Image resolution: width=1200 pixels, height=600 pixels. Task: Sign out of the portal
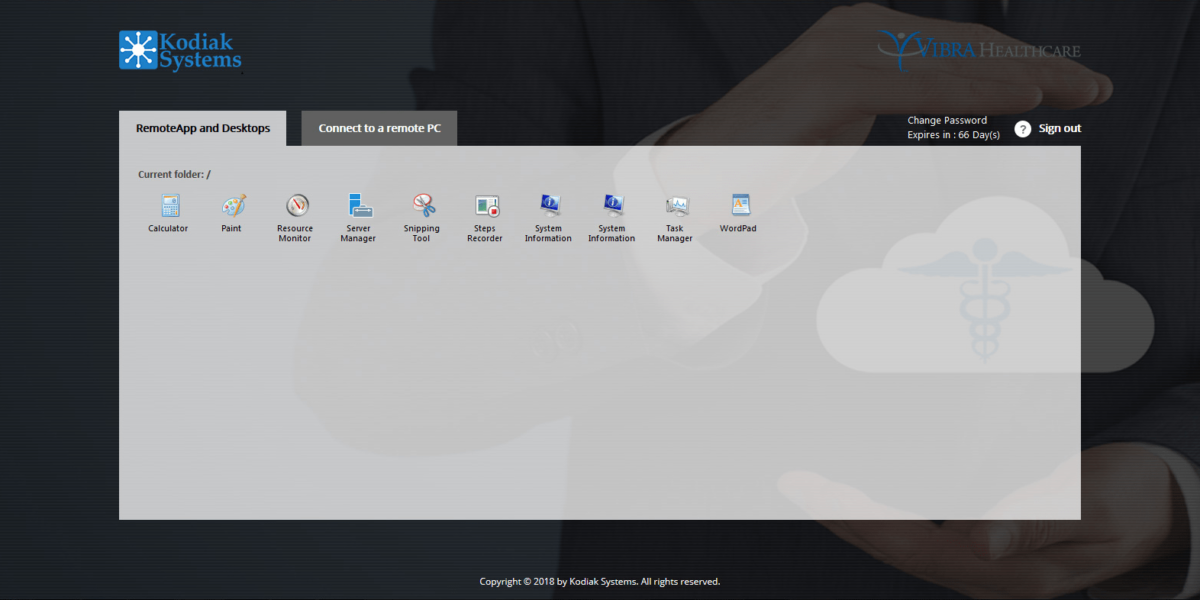[x=1059, y=128]
